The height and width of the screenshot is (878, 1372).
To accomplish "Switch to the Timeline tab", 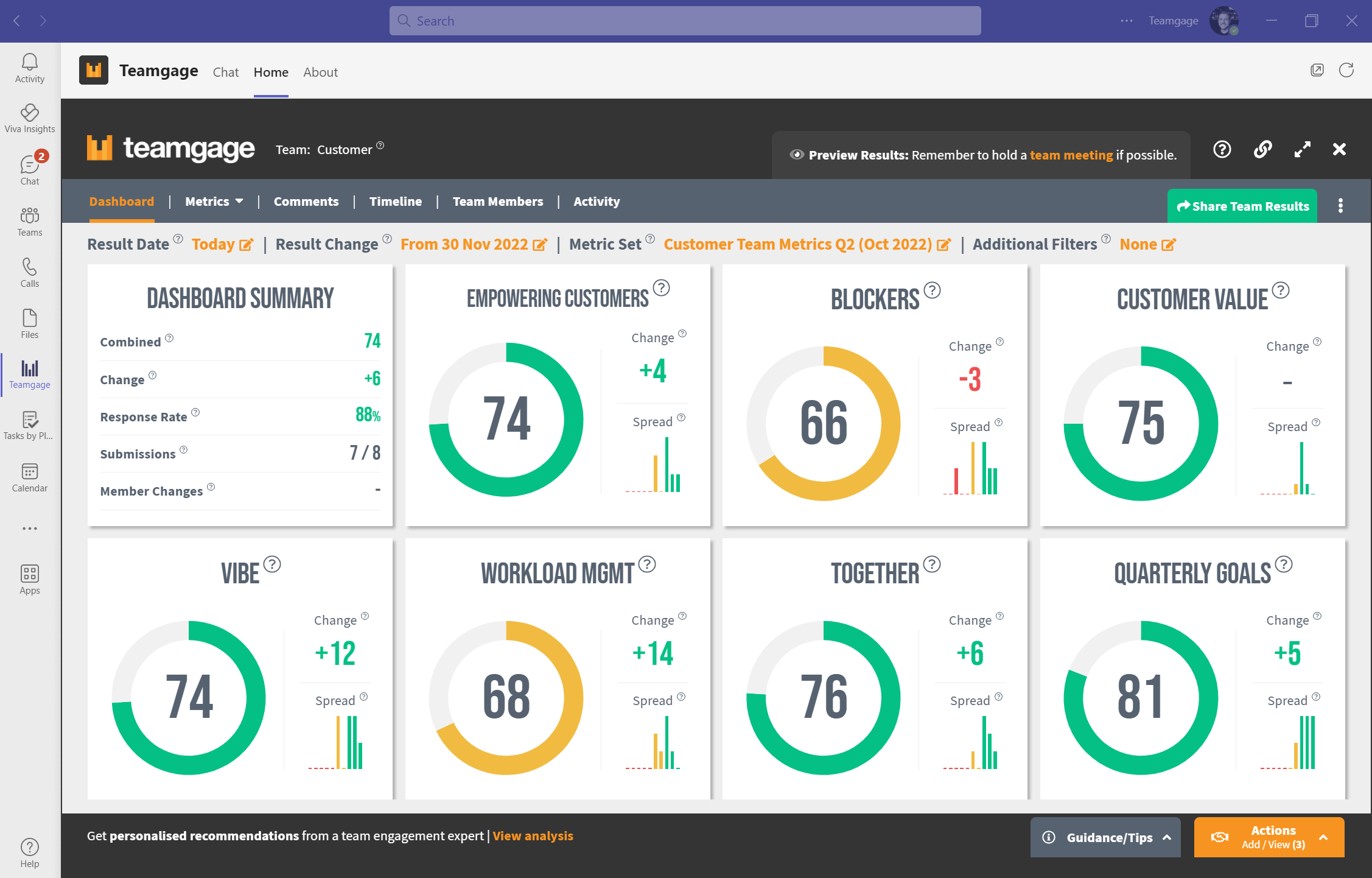I will click(x=396, y=202).
